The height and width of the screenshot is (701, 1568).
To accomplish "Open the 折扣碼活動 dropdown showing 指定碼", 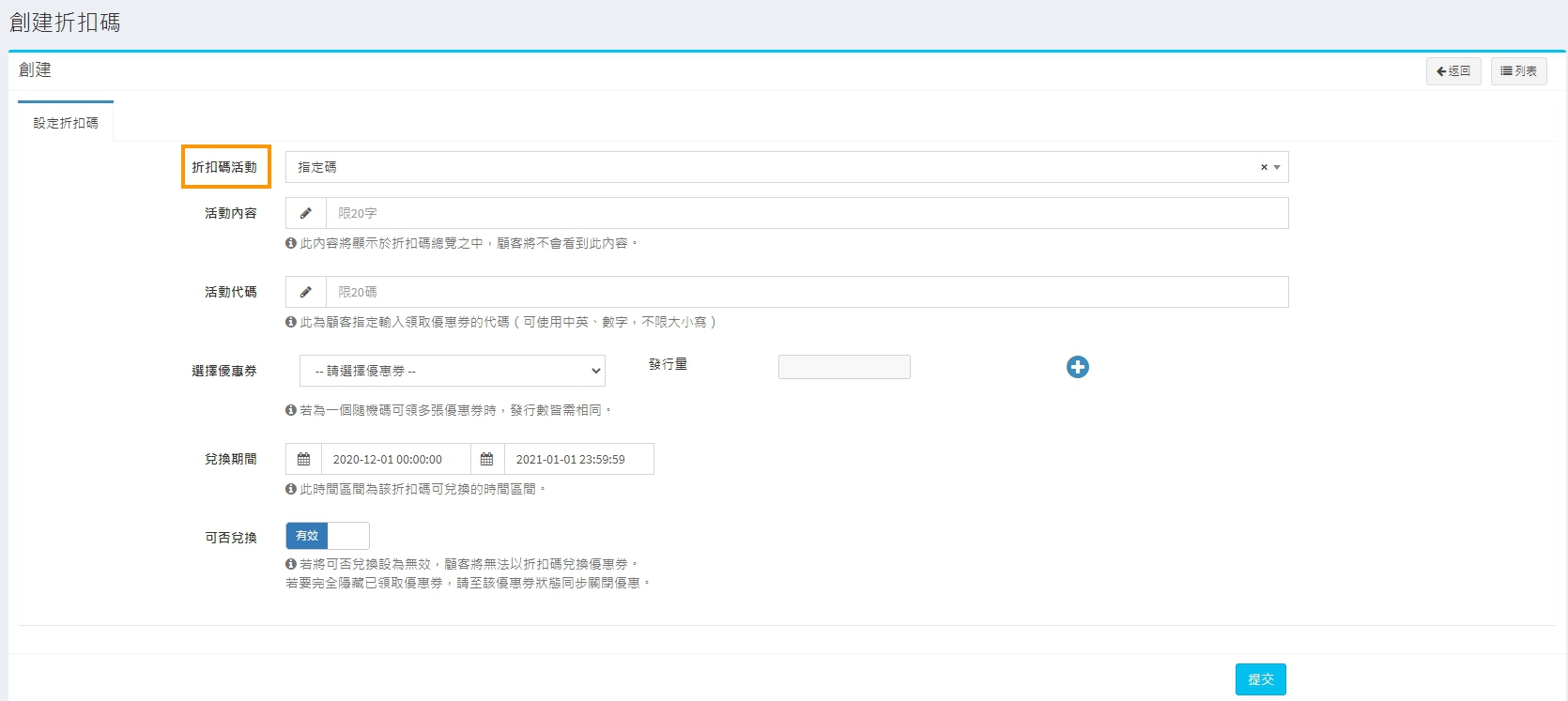I will coord(770,168).
